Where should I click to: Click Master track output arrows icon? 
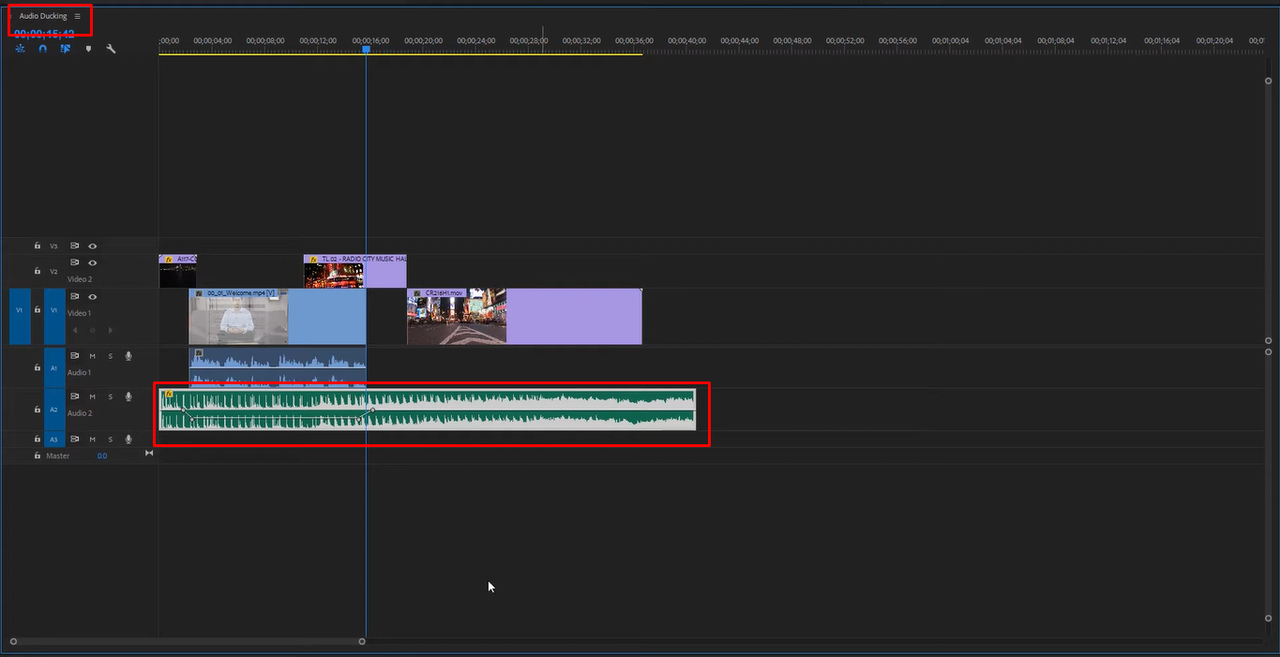pos(149,454)
